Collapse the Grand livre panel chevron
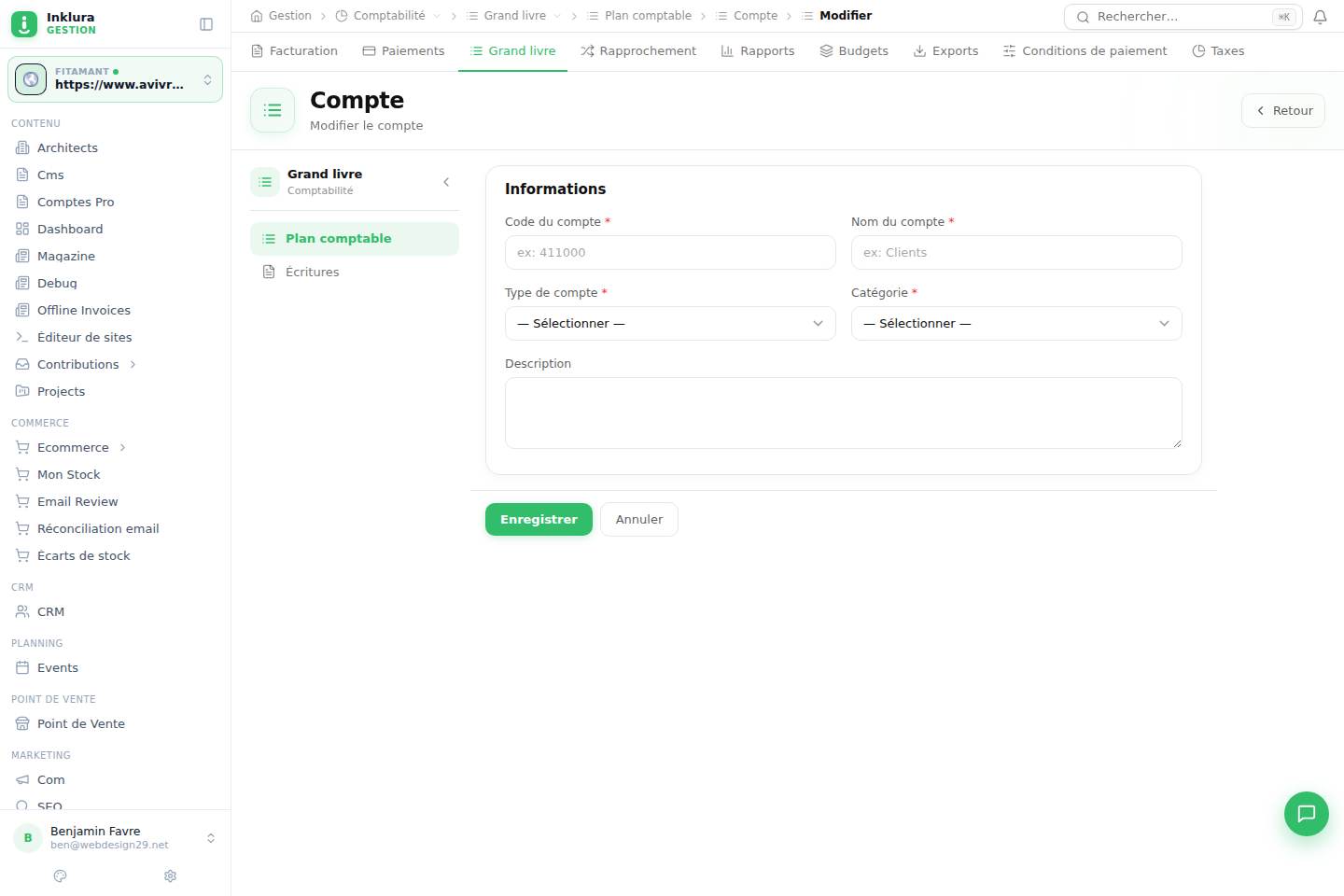 coord(446,182)
